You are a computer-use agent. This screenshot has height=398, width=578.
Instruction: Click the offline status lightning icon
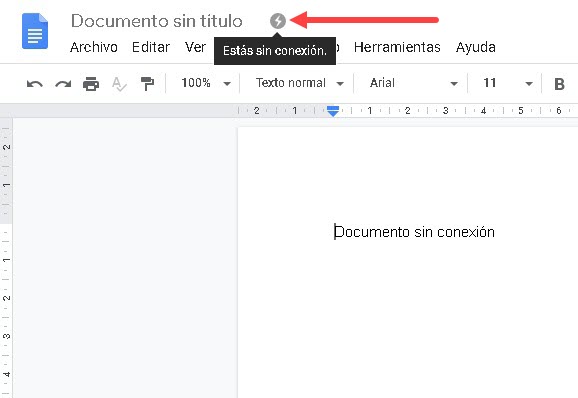[x=278, y=21]
